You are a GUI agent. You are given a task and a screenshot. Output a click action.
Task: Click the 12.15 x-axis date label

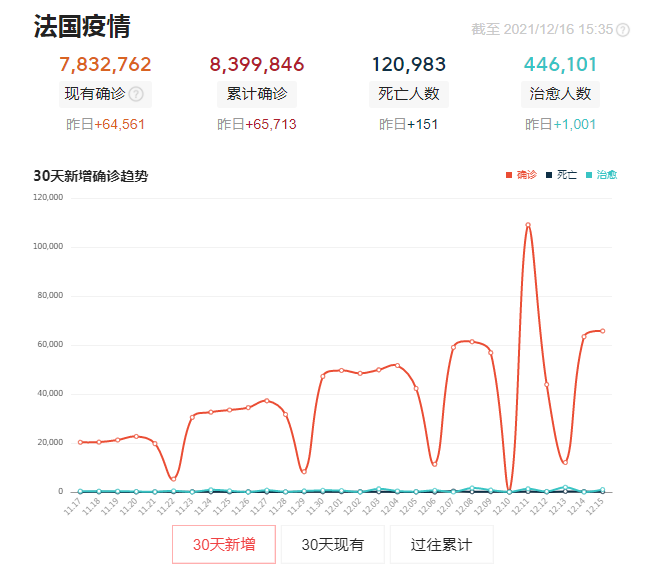594,507
